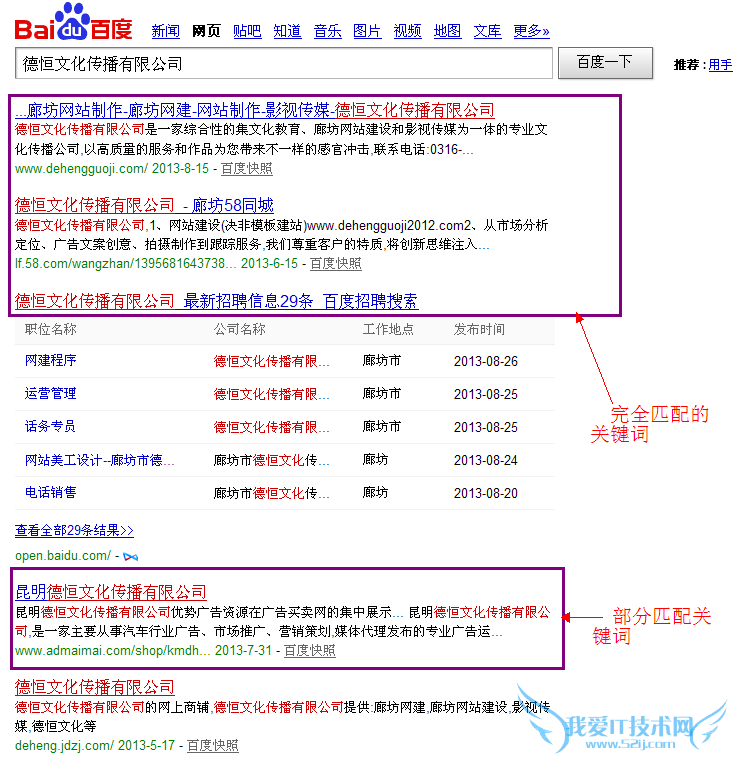Click the www.dehengguoji.com URL text
The height and width of the screenshot is (759, 733).
tap(81, 168)
